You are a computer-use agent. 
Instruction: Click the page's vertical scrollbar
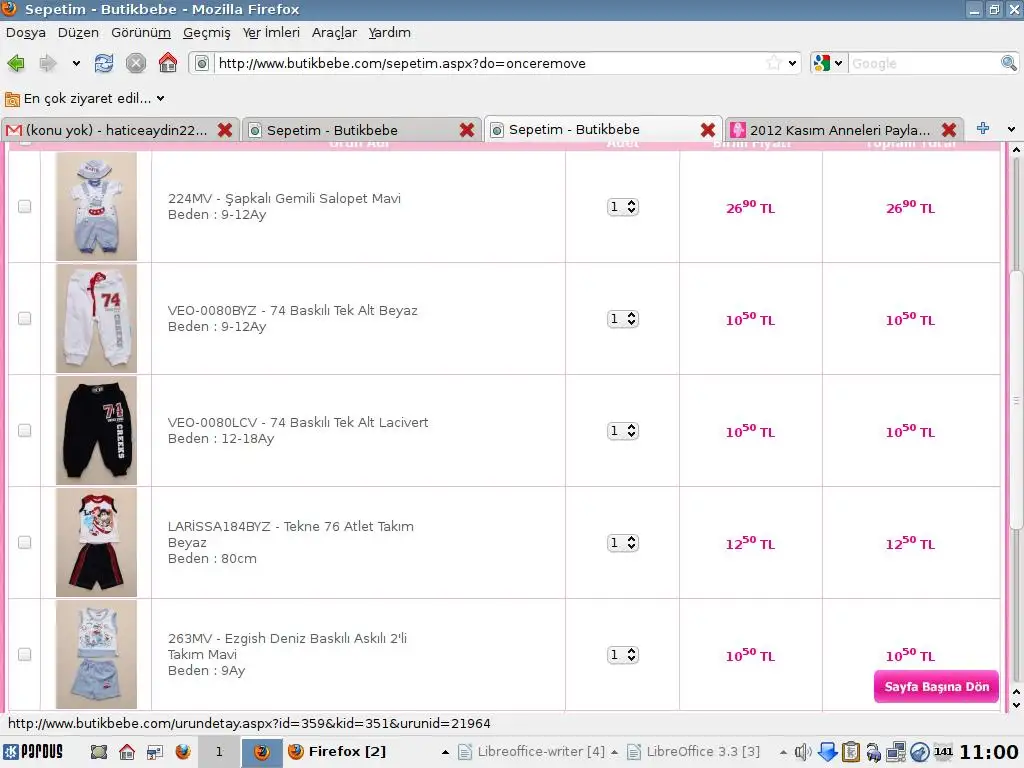[1016, 400]
